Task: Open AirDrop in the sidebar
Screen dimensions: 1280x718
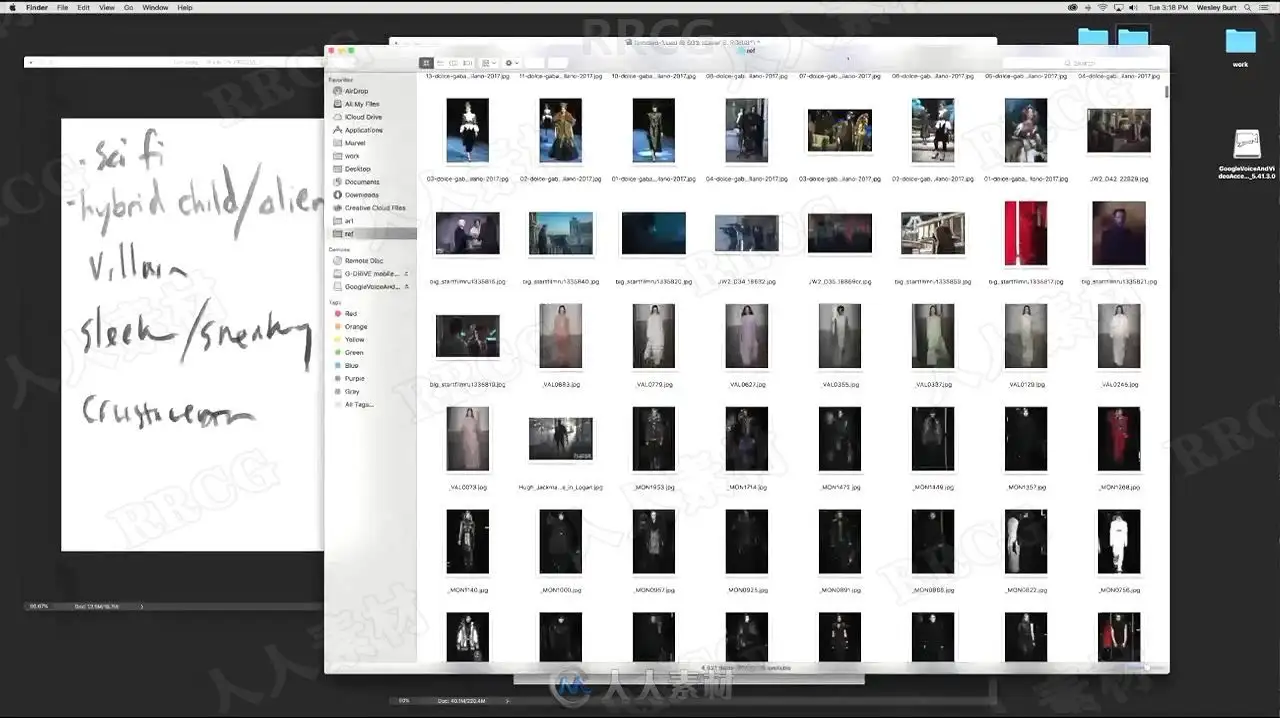Action: point(356,91)
